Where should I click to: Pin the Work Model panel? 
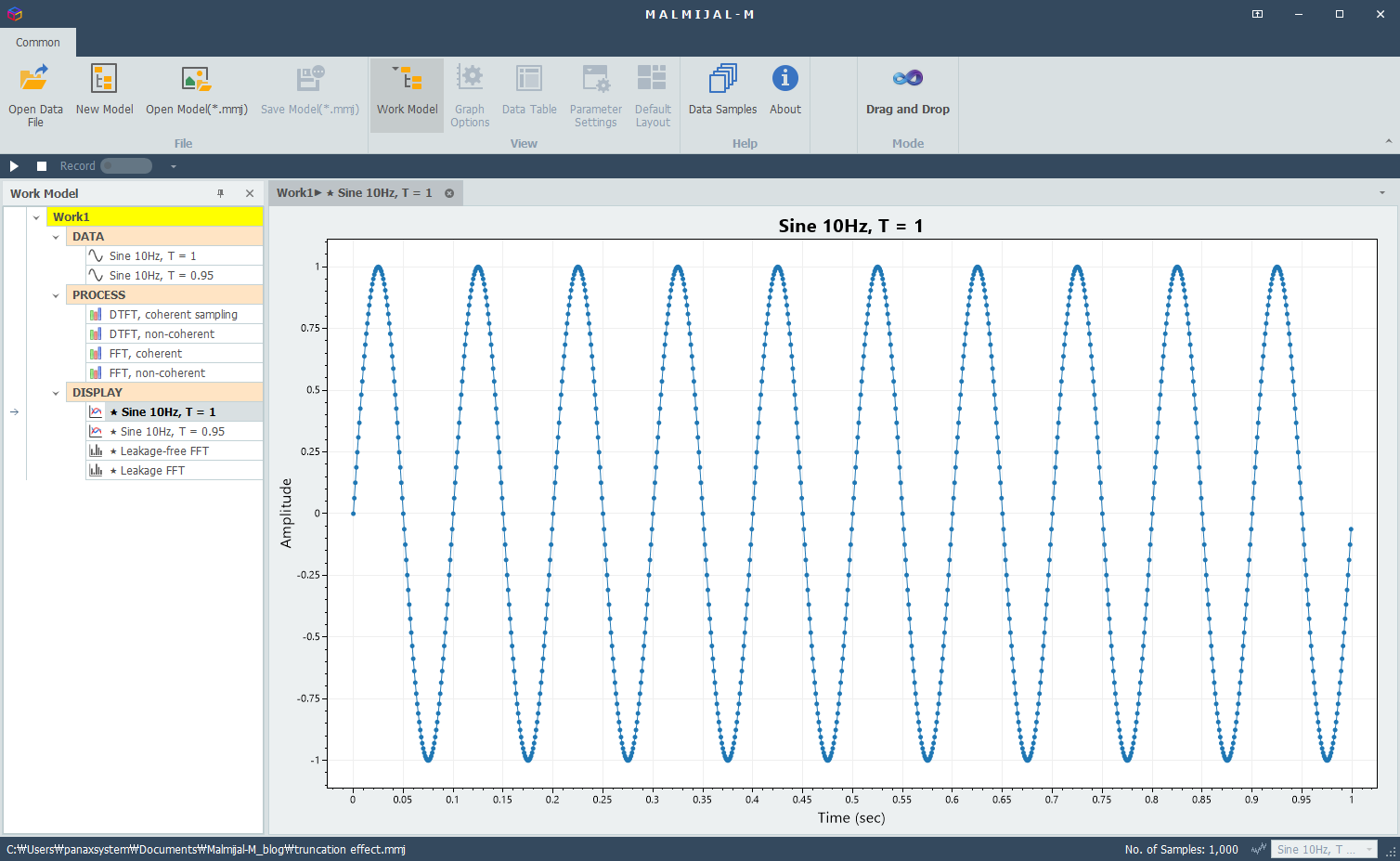coord(221,193)
